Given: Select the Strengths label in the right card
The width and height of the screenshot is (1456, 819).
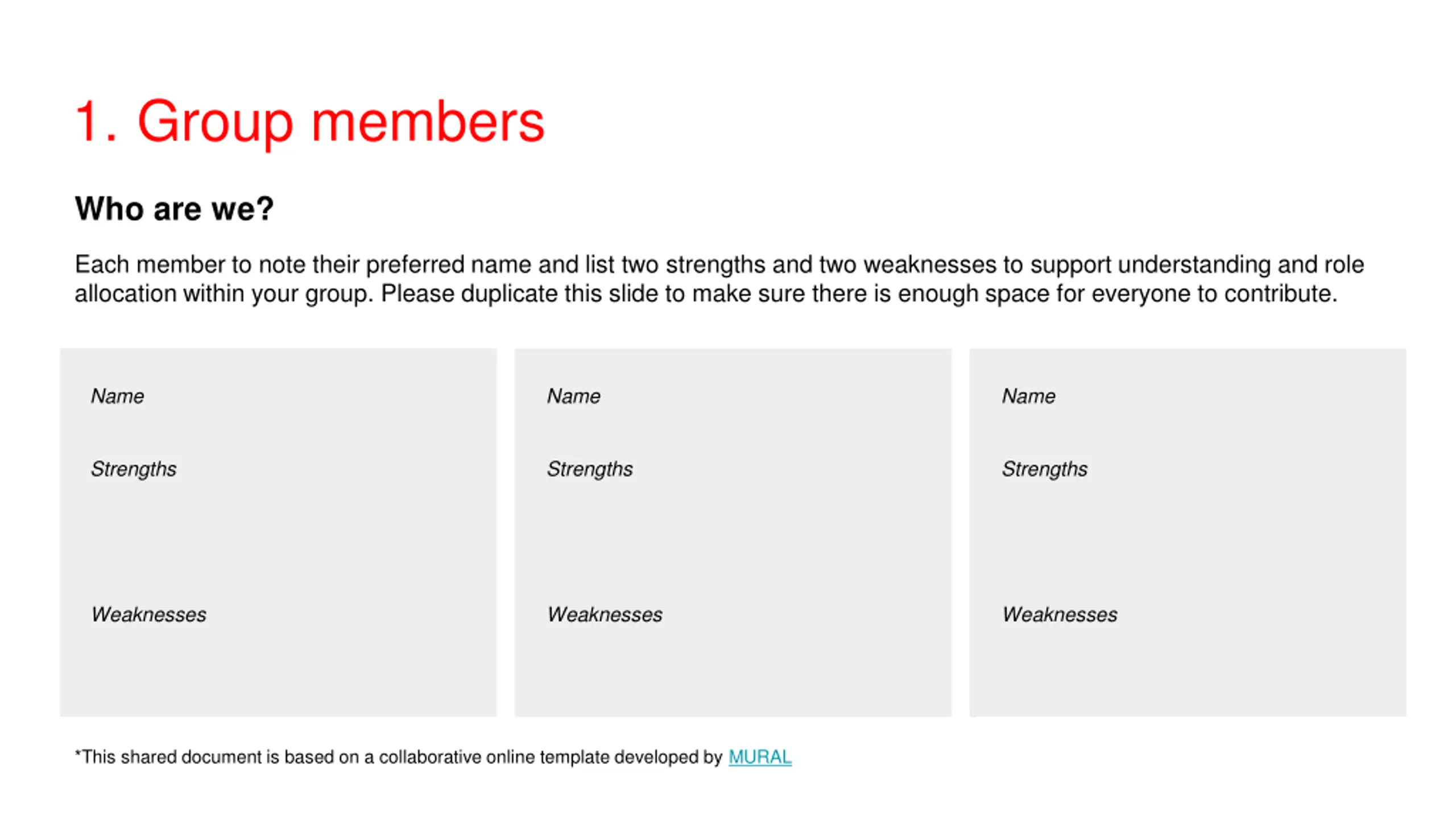Looking at the screenshot, I should pos(1045,469).
